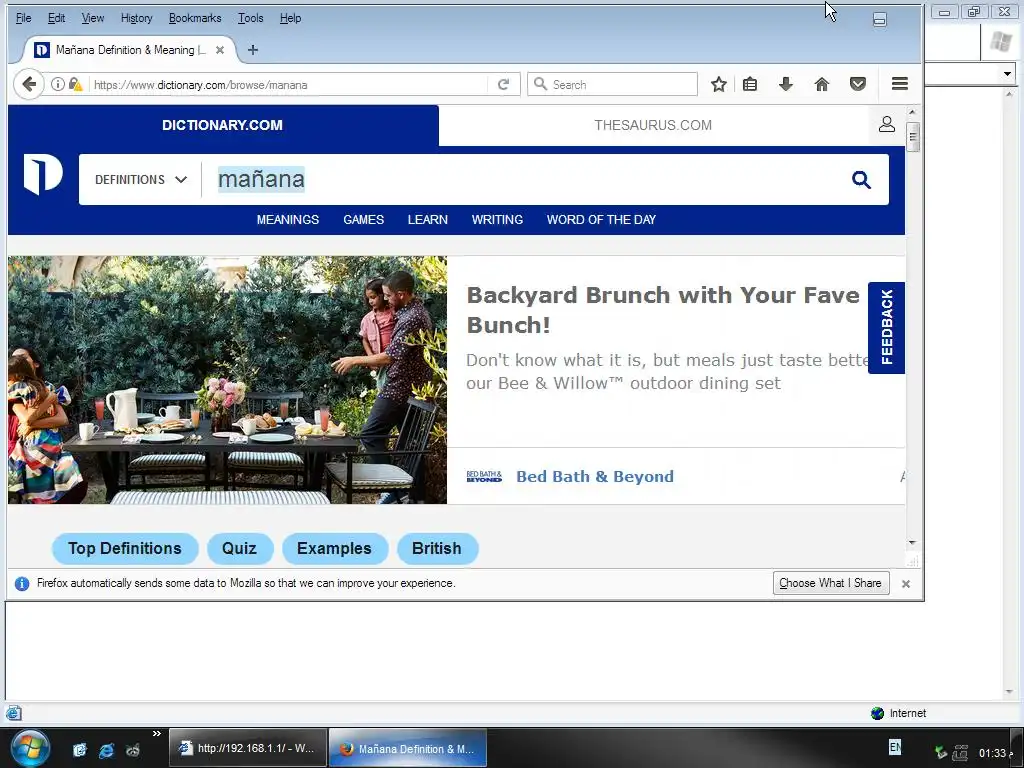Dismiss the Firefox data notification bar
1024x768 pixels.
click(x=906, y=584)
